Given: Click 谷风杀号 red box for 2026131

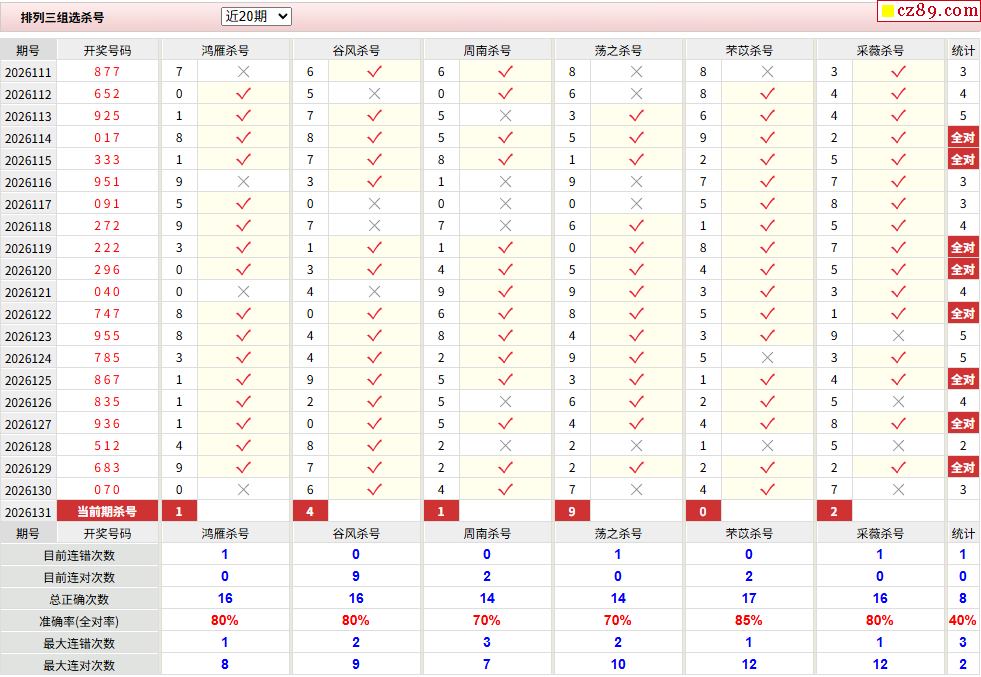Looking at the screenshot, I should (x=310, y=511).
